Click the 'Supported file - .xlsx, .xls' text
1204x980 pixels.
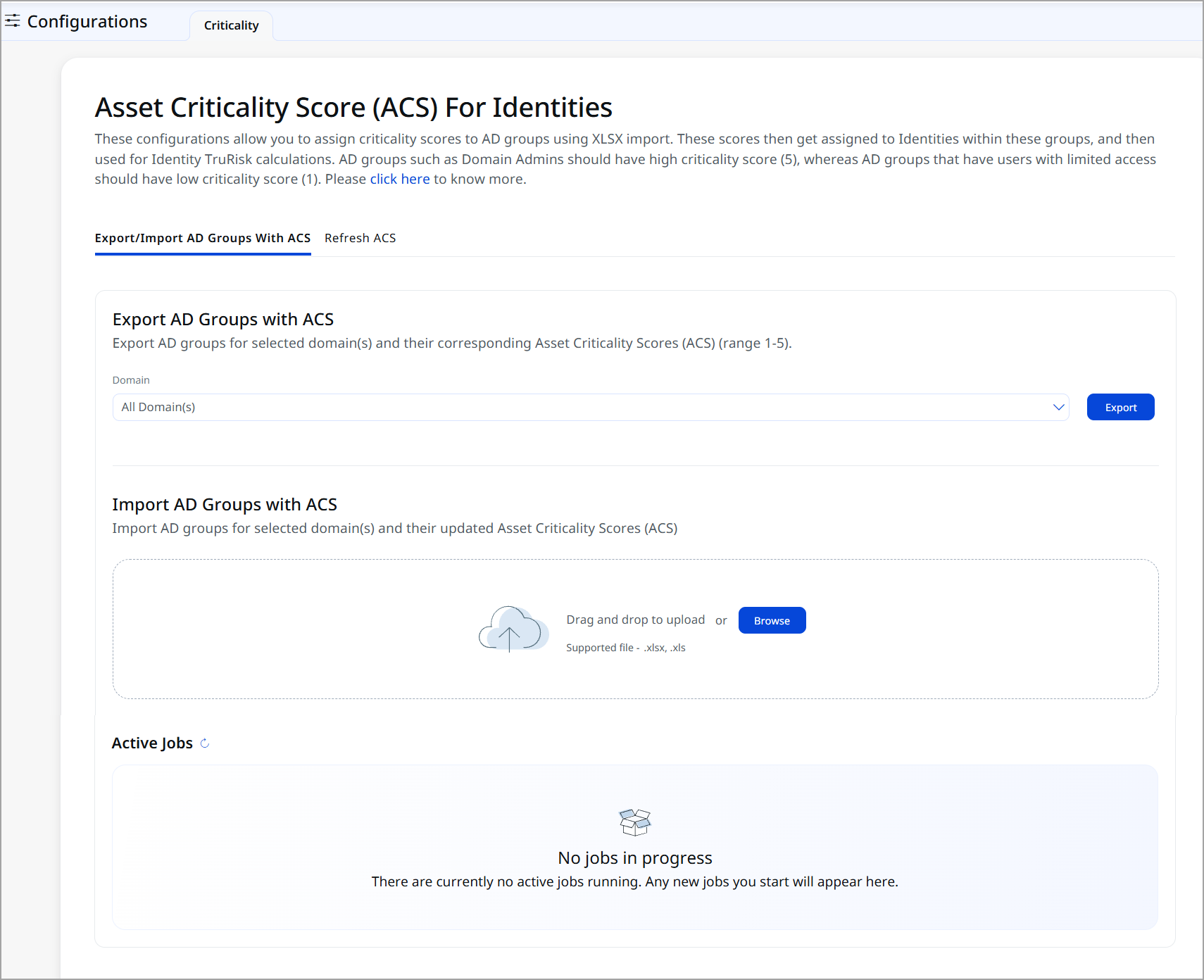click(626, 648)
